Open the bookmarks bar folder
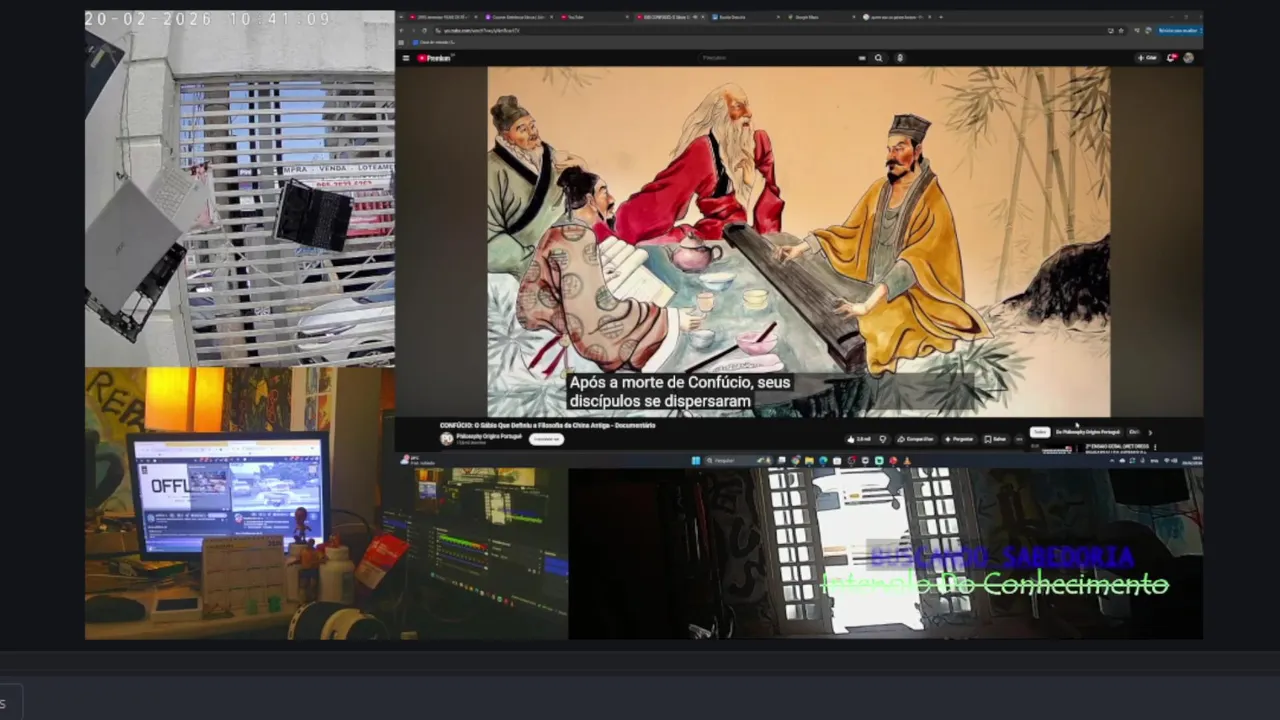The height and width of the screenshot is (720, 1280). (x=434, y=42)
